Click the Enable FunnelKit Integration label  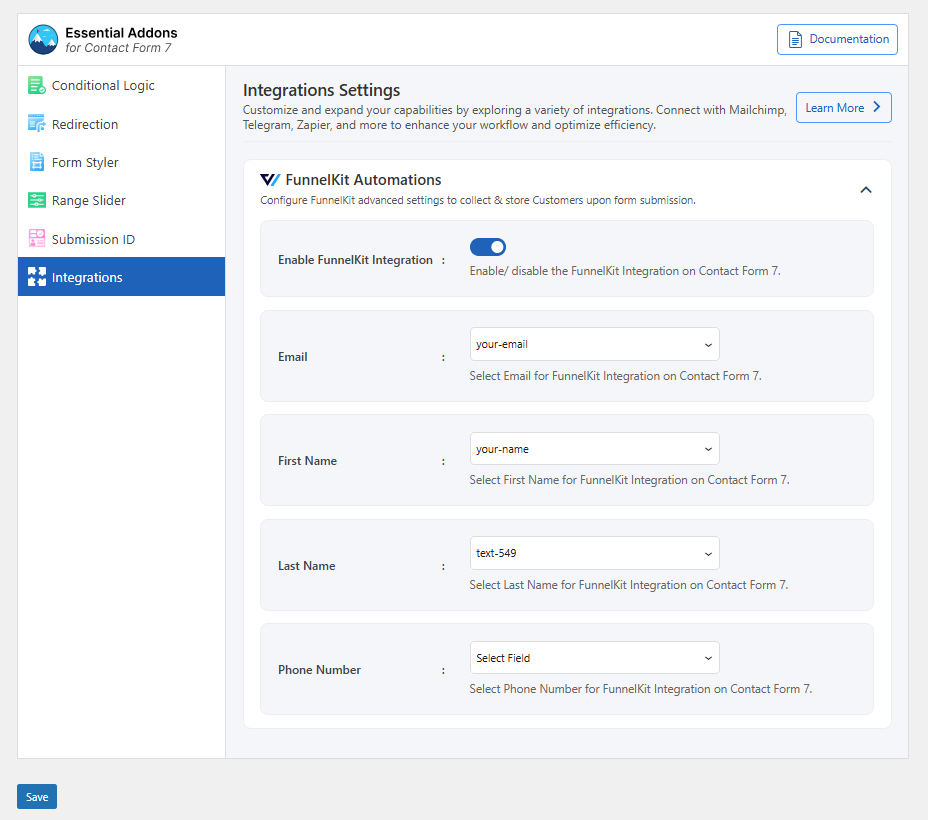[355, 260]
